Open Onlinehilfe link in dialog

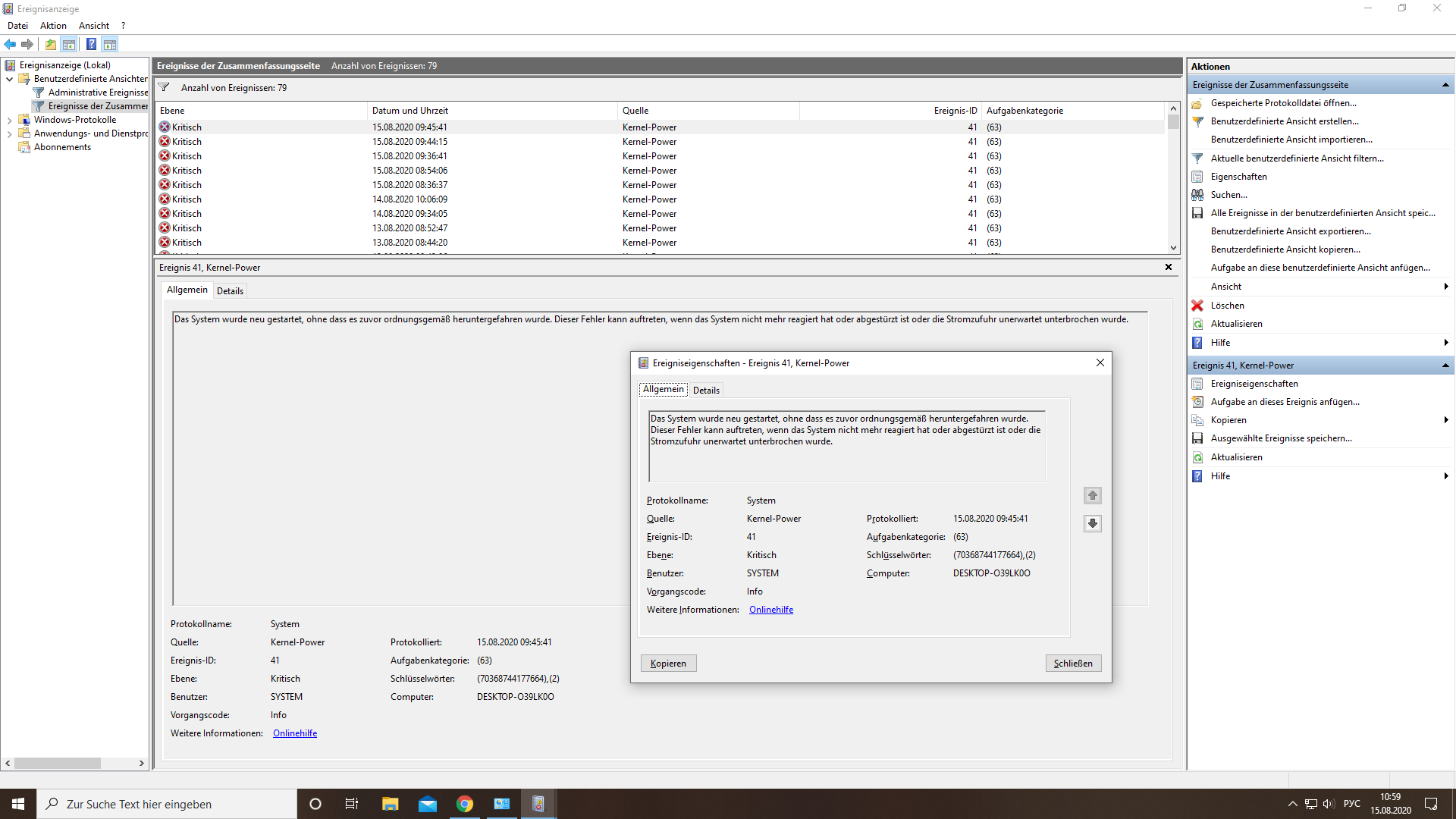click(x=771, y=610)
